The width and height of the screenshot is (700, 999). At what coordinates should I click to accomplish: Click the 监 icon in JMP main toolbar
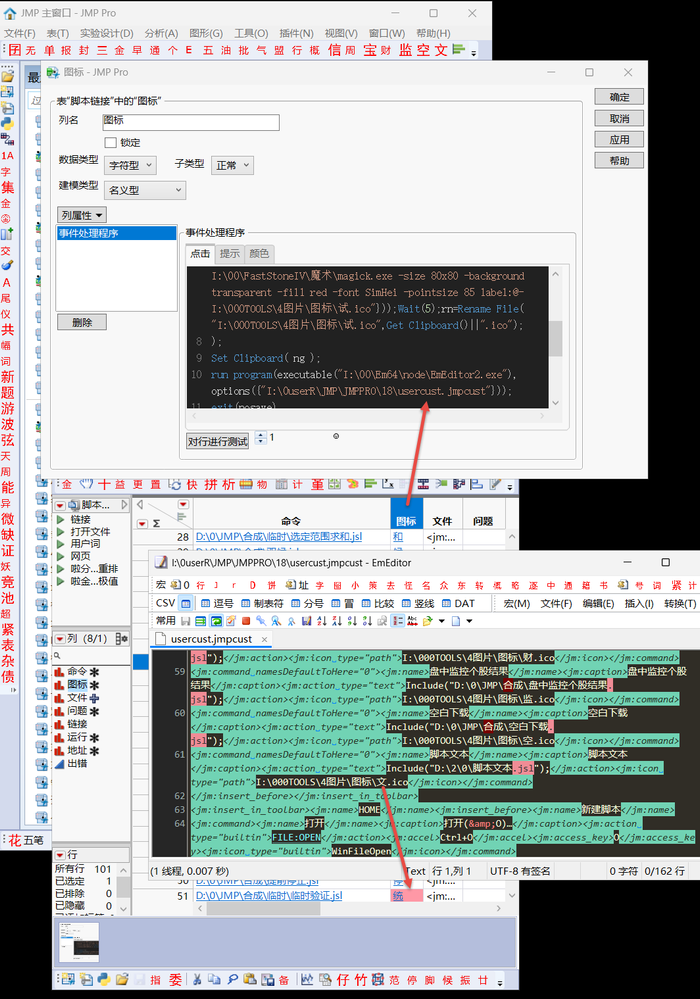405,50
